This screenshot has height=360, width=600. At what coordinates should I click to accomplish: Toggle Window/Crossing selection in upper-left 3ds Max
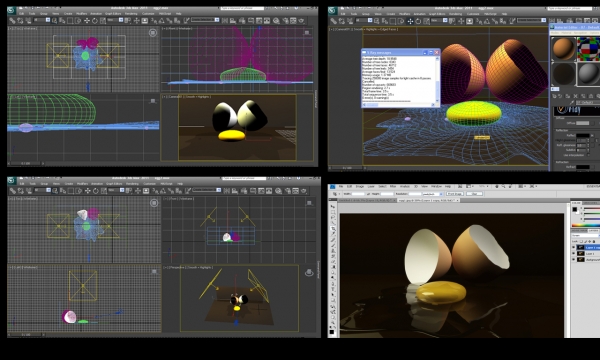click(78, 20)
